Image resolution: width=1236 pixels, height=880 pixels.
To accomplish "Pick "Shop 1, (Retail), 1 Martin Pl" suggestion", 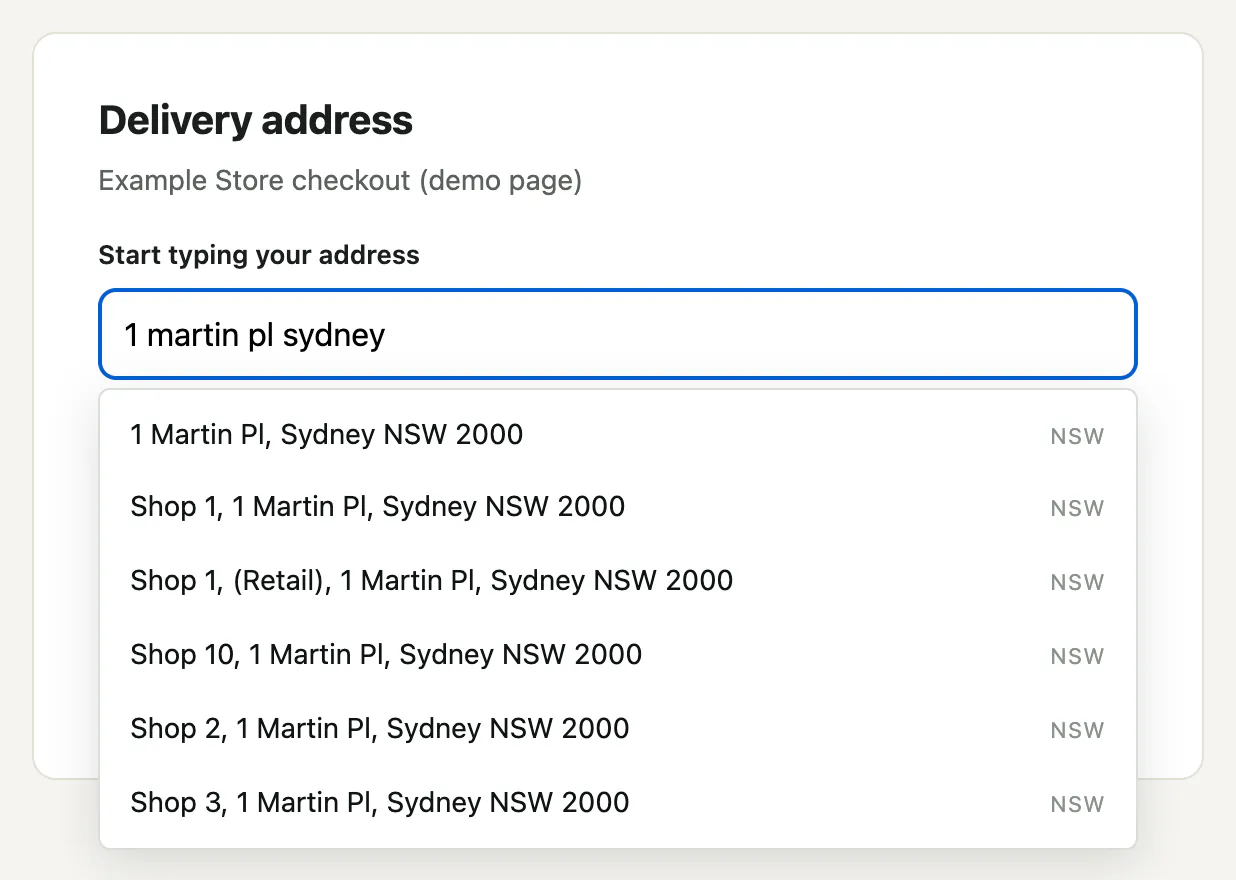I will tap(618, 581).
